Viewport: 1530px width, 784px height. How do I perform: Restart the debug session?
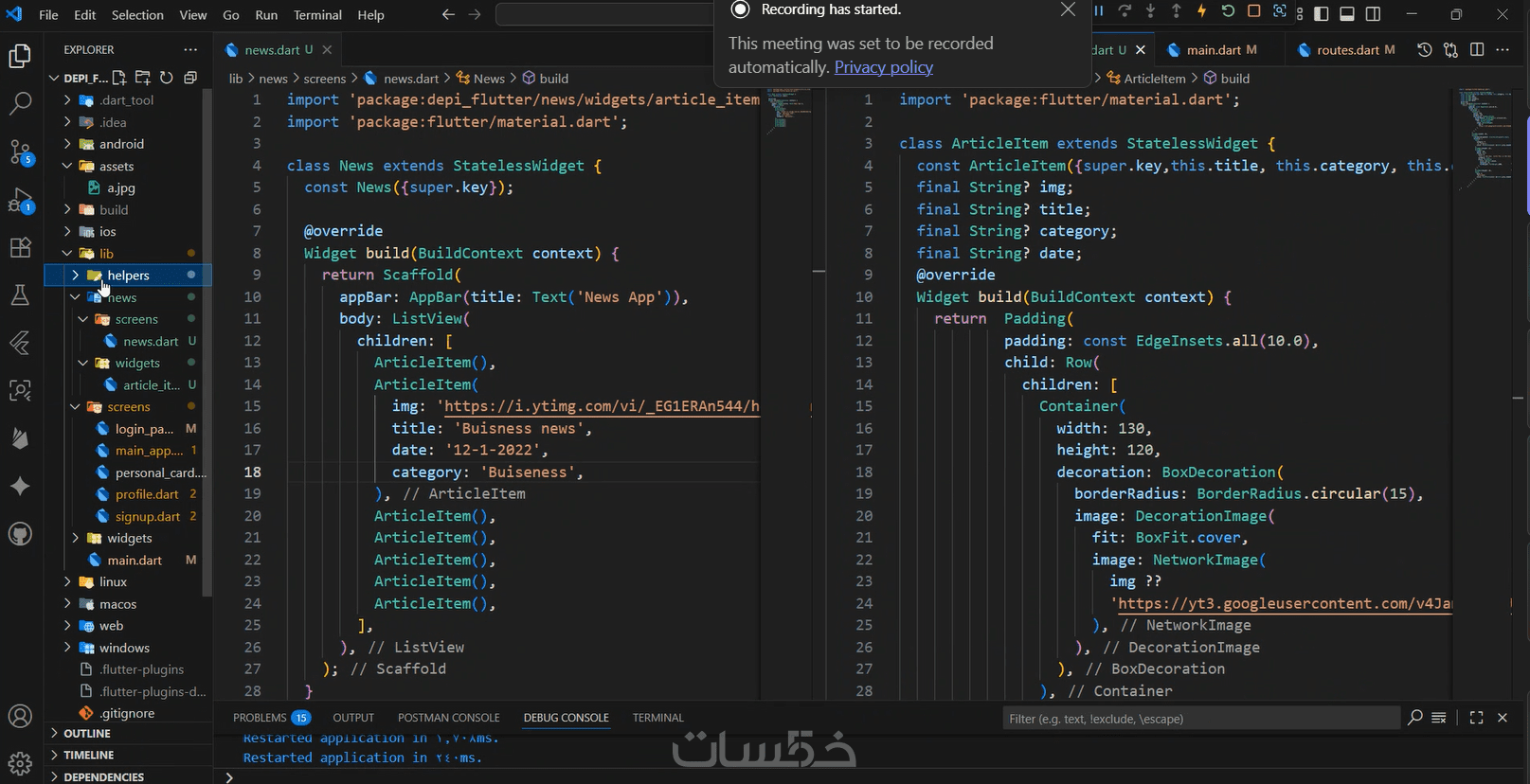pyautogui.click(x=1228, y=11)
